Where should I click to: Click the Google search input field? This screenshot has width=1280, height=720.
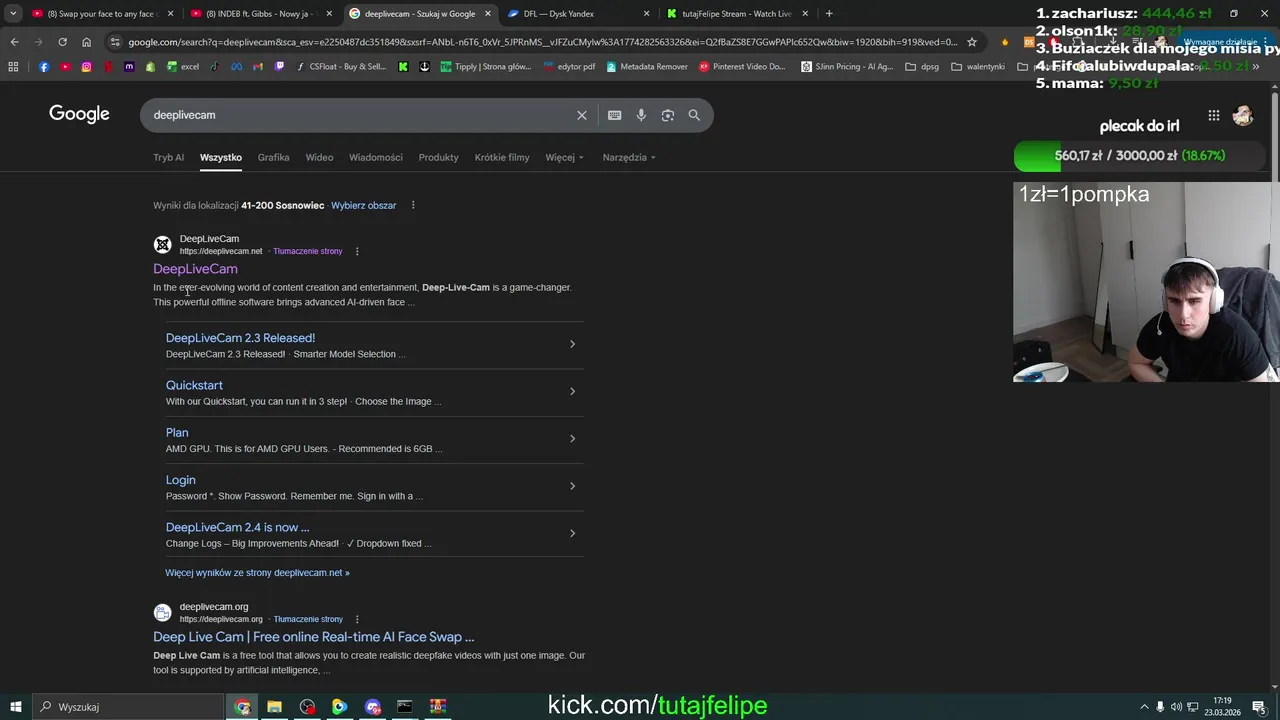[360, 115]
